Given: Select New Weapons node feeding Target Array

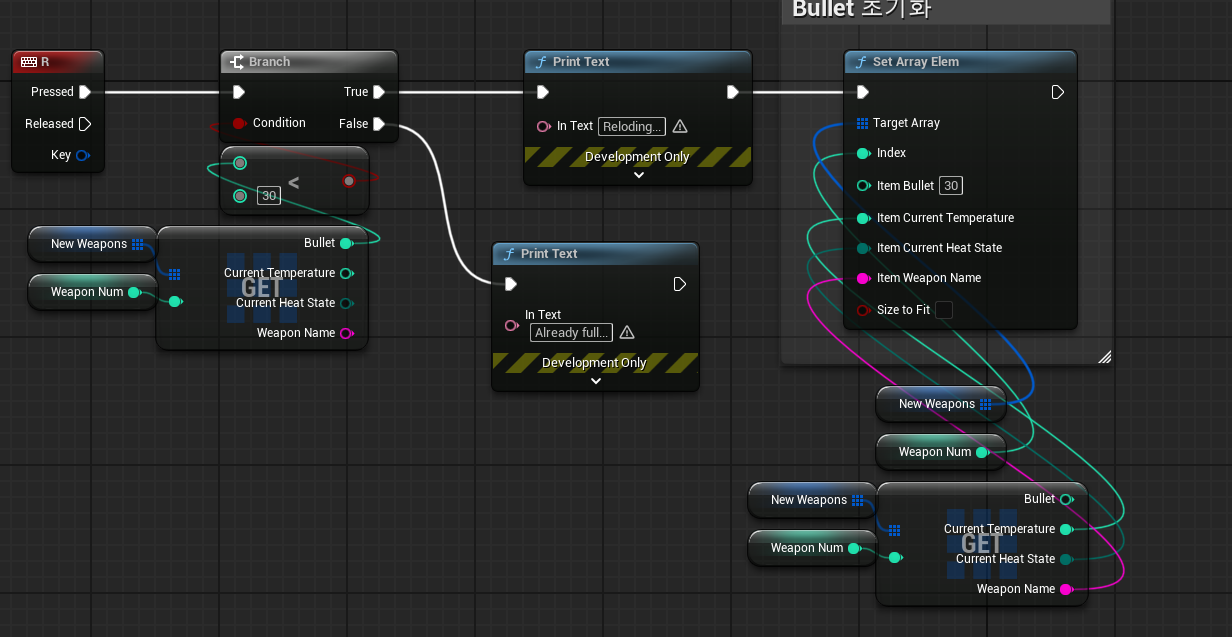Looking at the screenshot, I should tap(940, 404).
